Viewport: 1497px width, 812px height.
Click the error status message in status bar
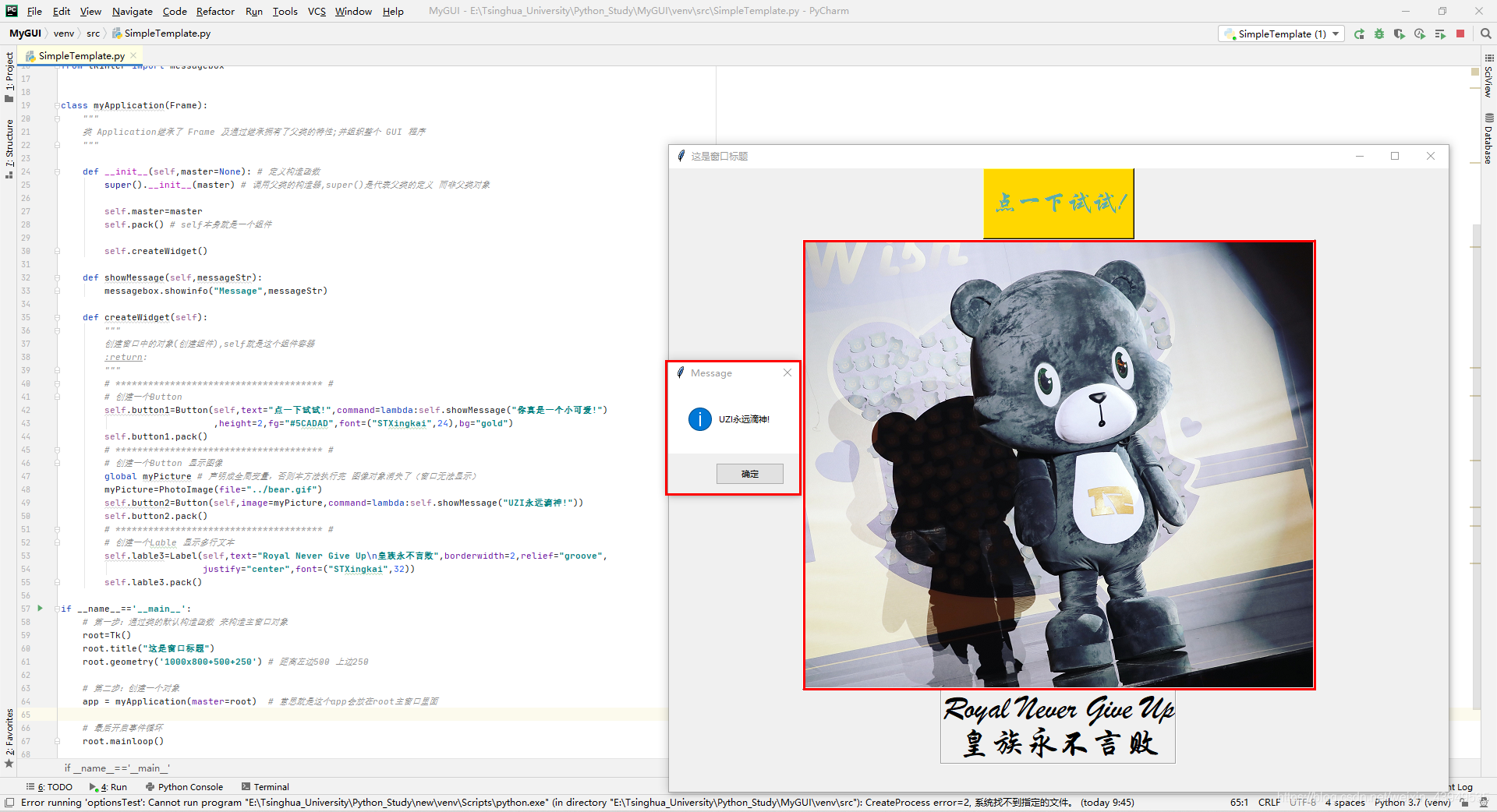577,803
